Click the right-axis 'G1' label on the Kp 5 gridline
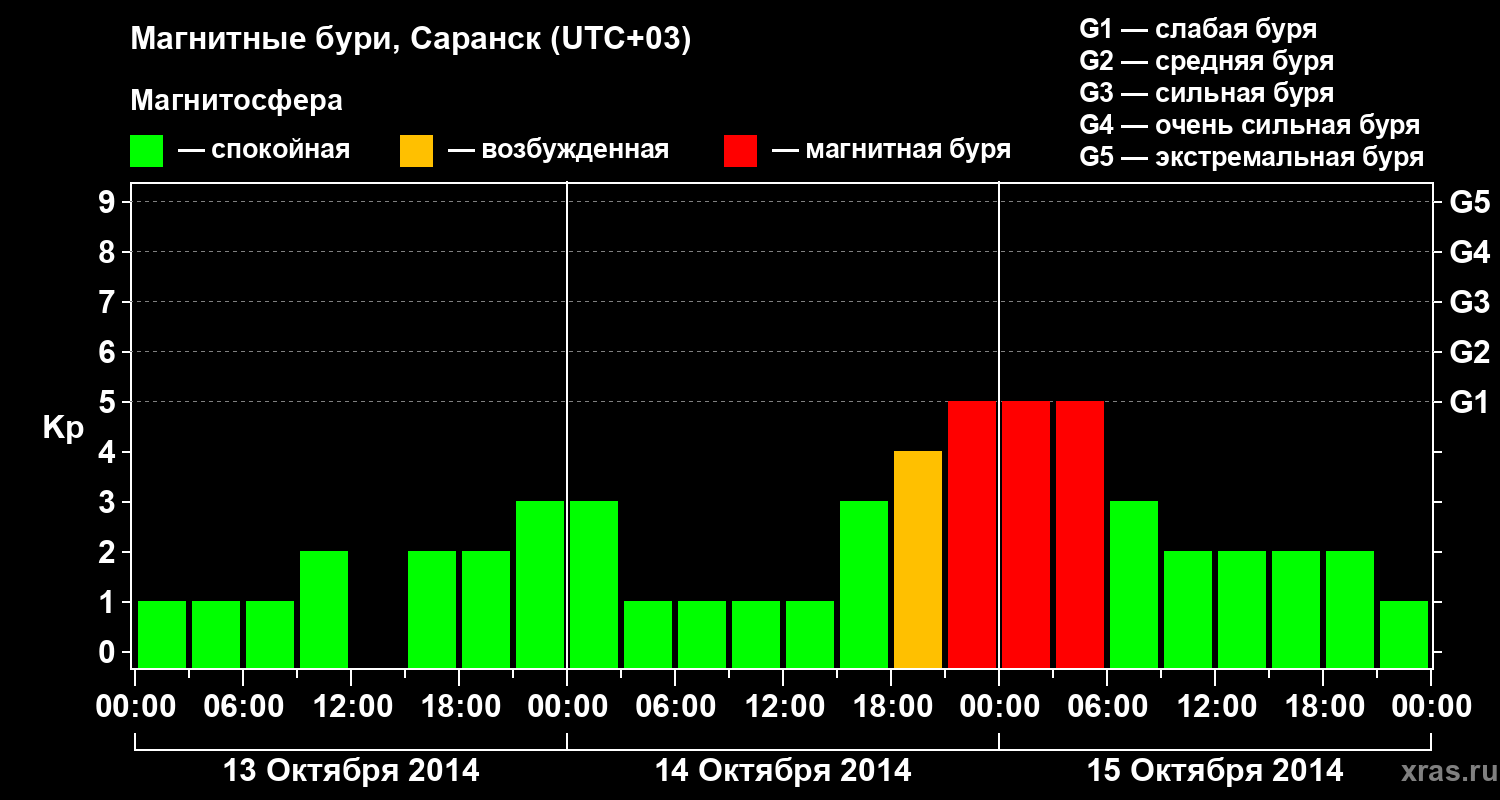The height and width of the screenshot is (800, 1500). point(1469,402)
